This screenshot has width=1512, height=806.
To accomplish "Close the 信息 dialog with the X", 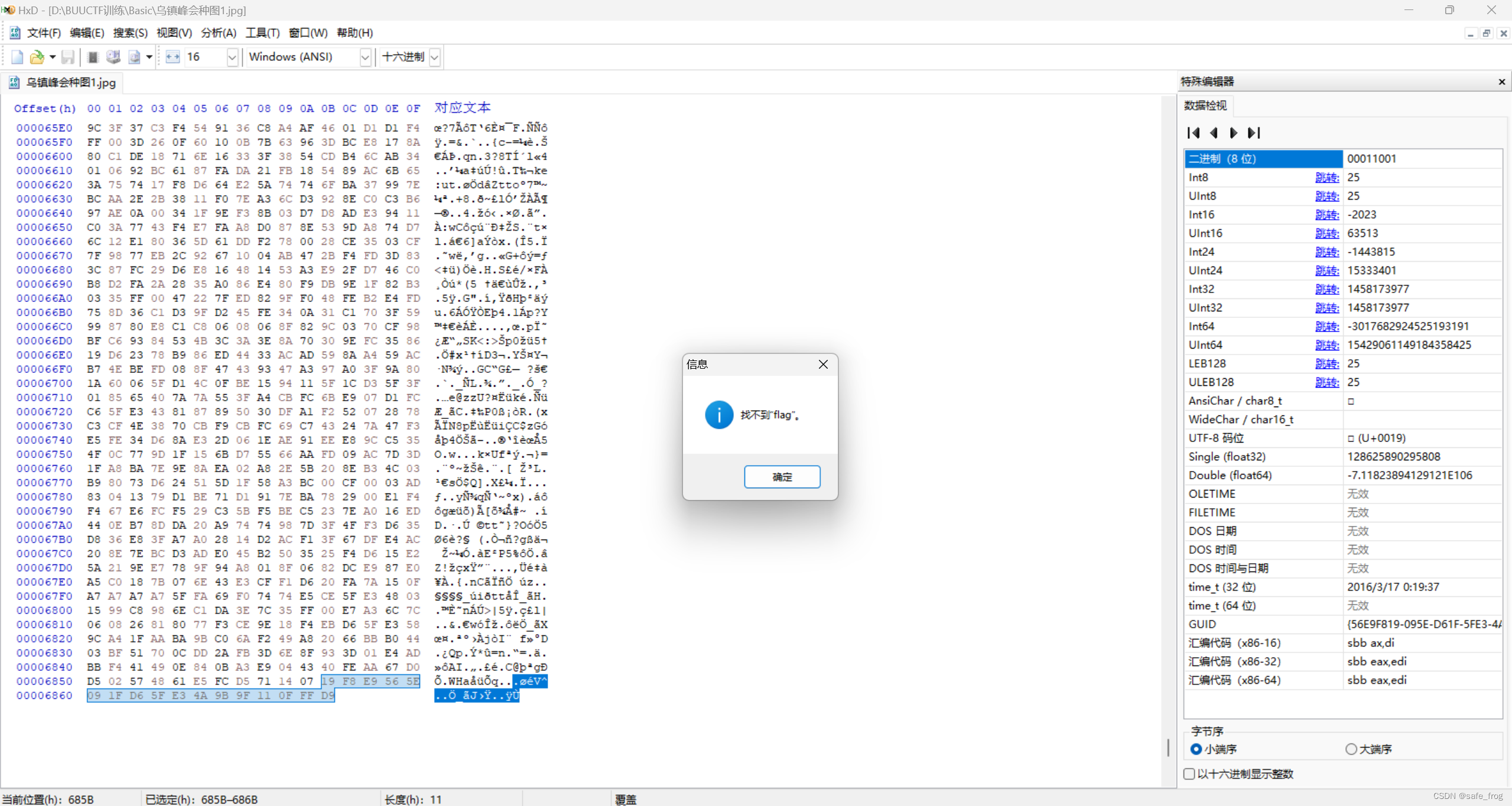I will pyautogui.click(x=823, y=364).
